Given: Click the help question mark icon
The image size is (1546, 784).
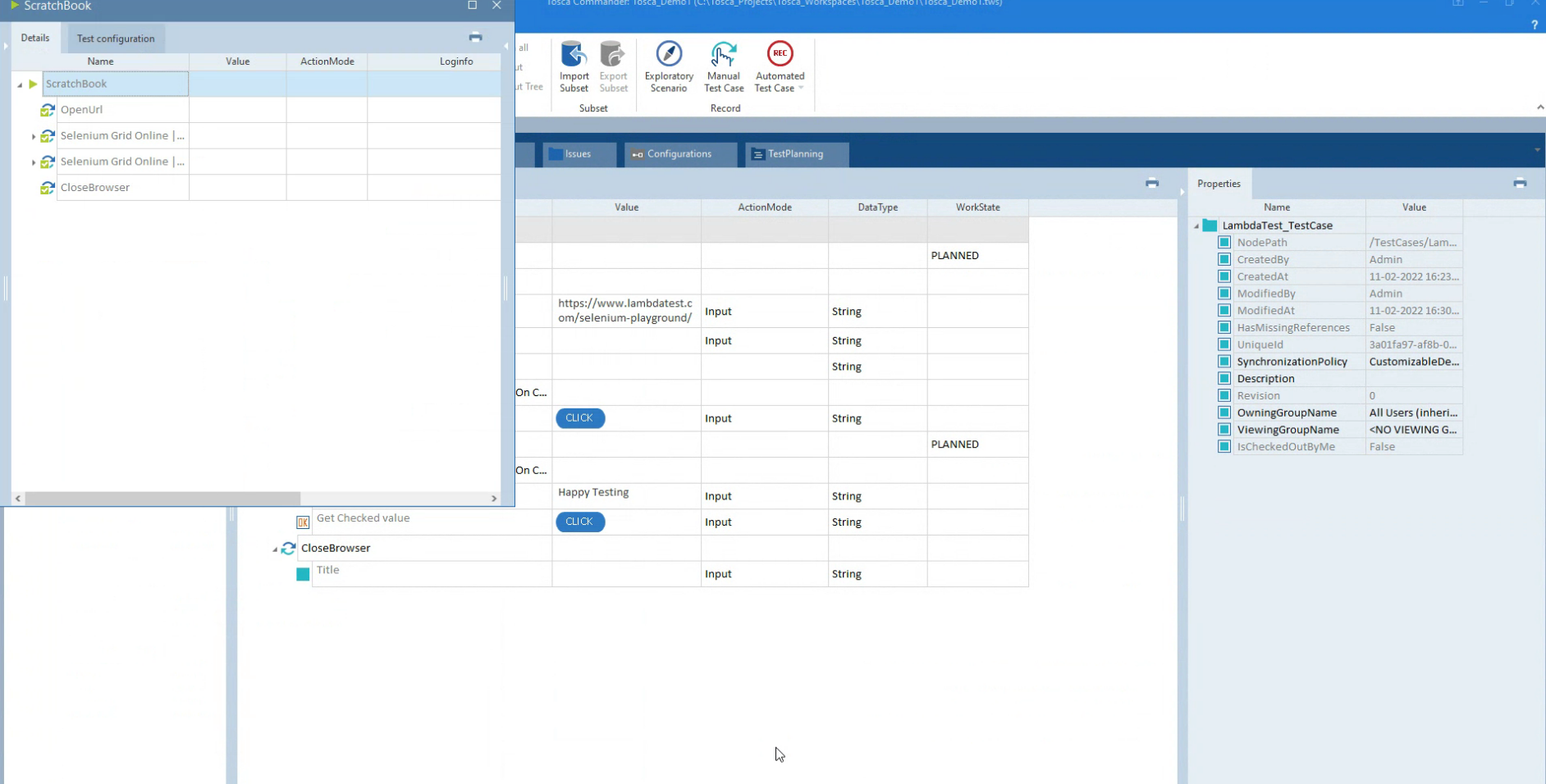Looking at the screenshot, I should (x=1534, y=25).
